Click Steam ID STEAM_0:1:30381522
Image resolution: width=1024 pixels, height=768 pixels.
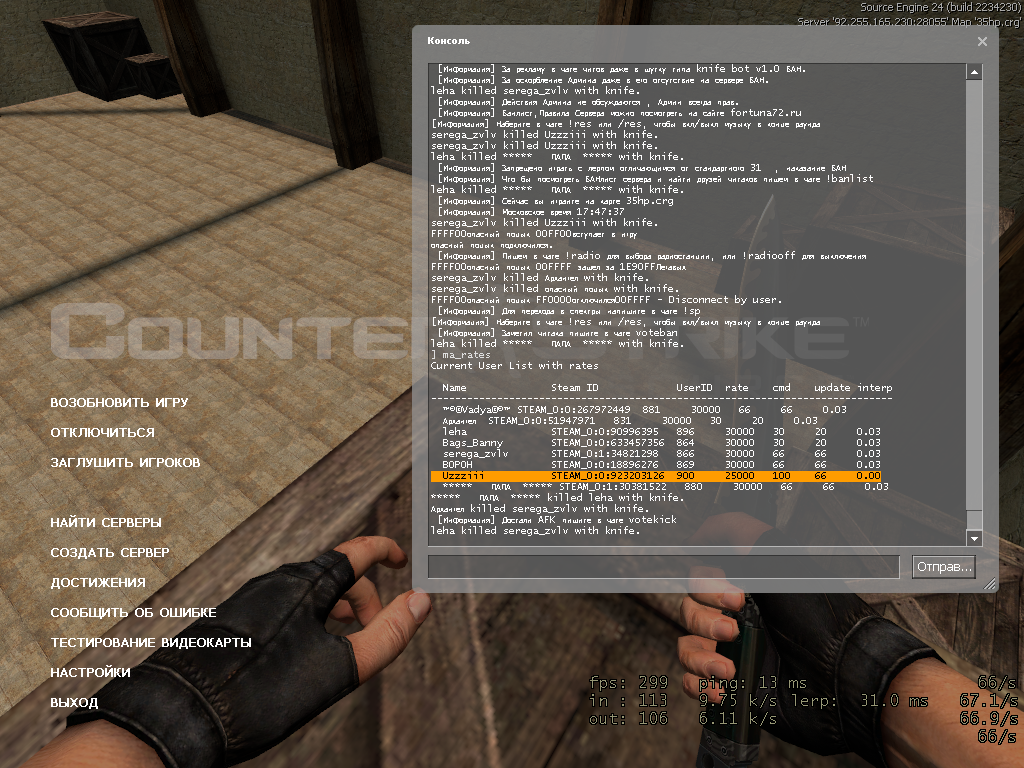[x=613, y=487]
